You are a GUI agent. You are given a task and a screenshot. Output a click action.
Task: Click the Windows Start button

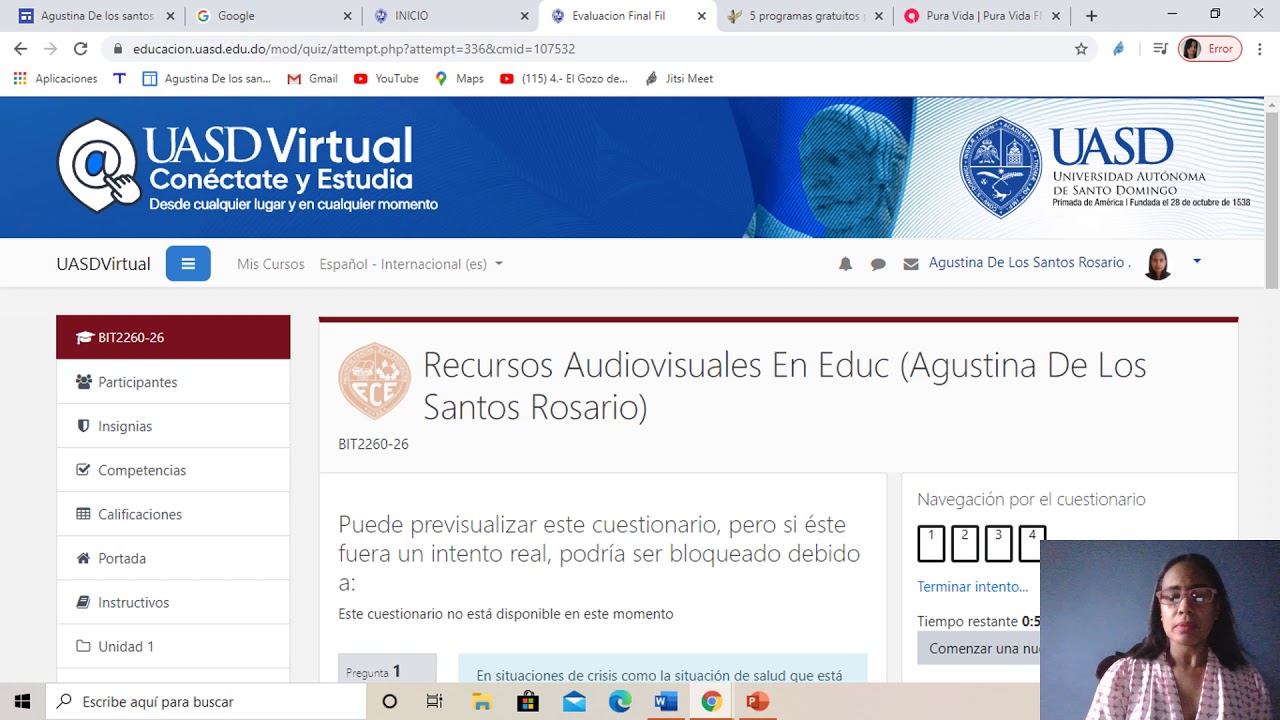tap(22, 702)
